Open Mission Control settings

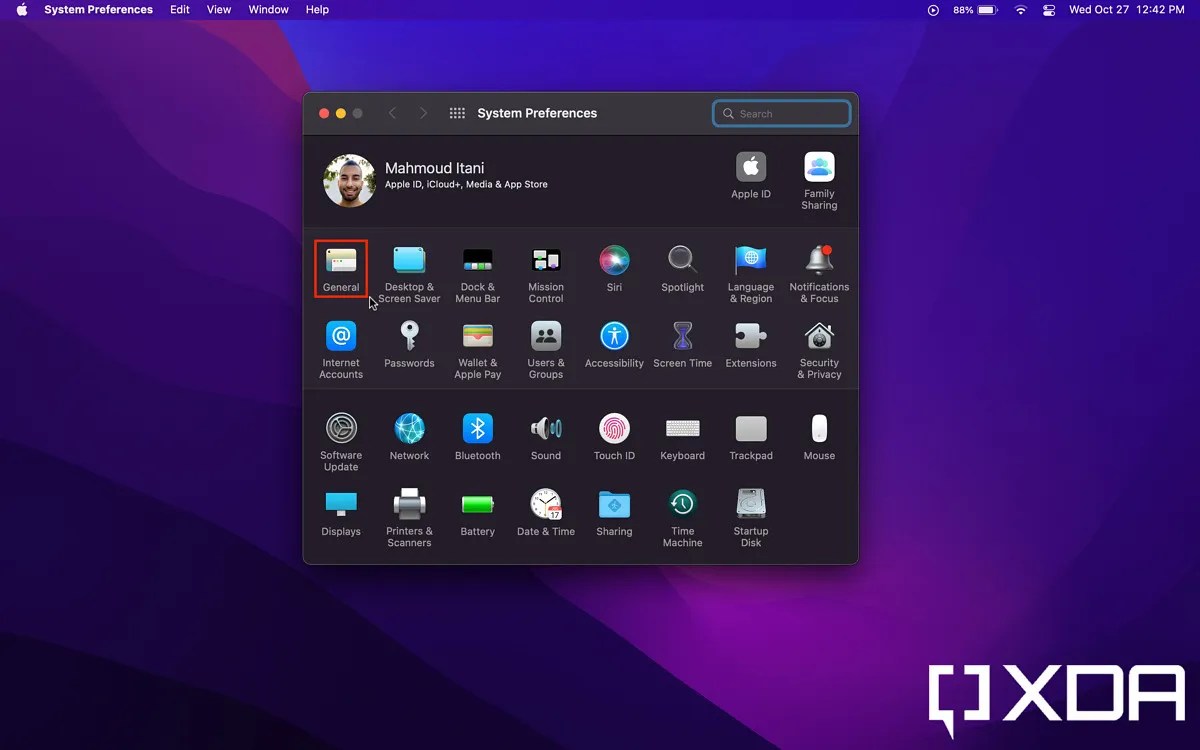pyautogui.click(x=545, y=265)
